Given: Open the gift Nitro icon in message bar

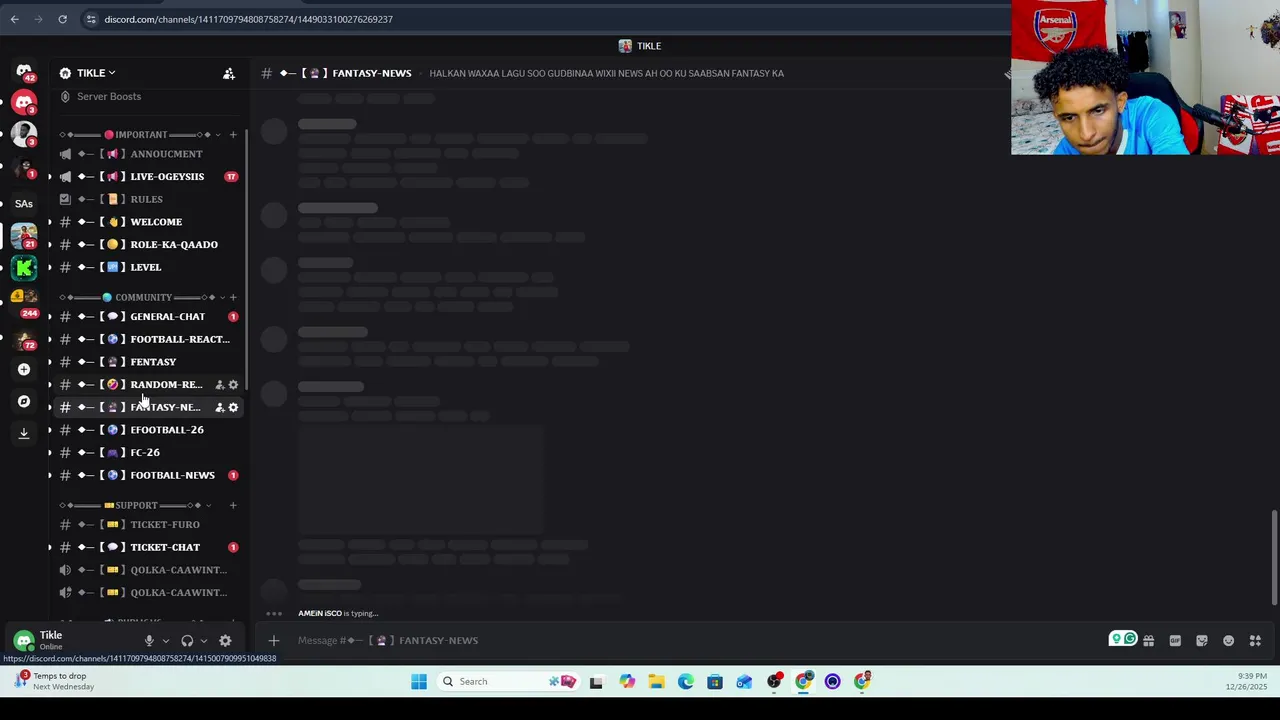Looking at the screenshot, I should click(x=1149, y=641).
